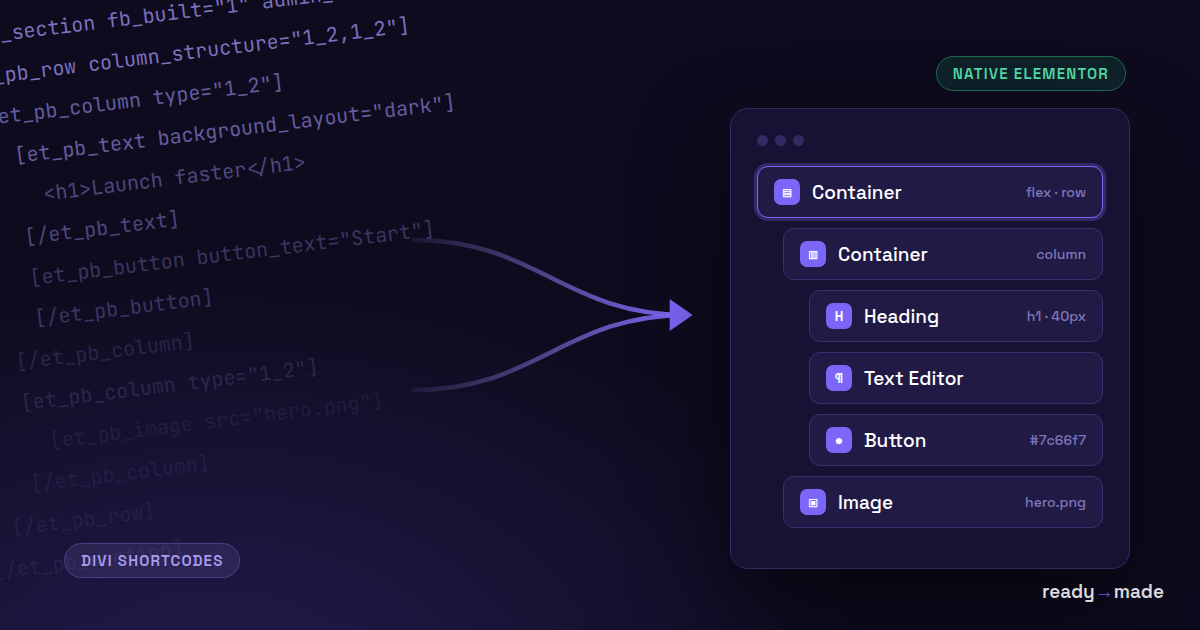This screenshot has width=1200, height=630.
Task: Click the 'et_pb_button button_text="Start"' code line
Action: pyautogui.click(x=232, y=253)
